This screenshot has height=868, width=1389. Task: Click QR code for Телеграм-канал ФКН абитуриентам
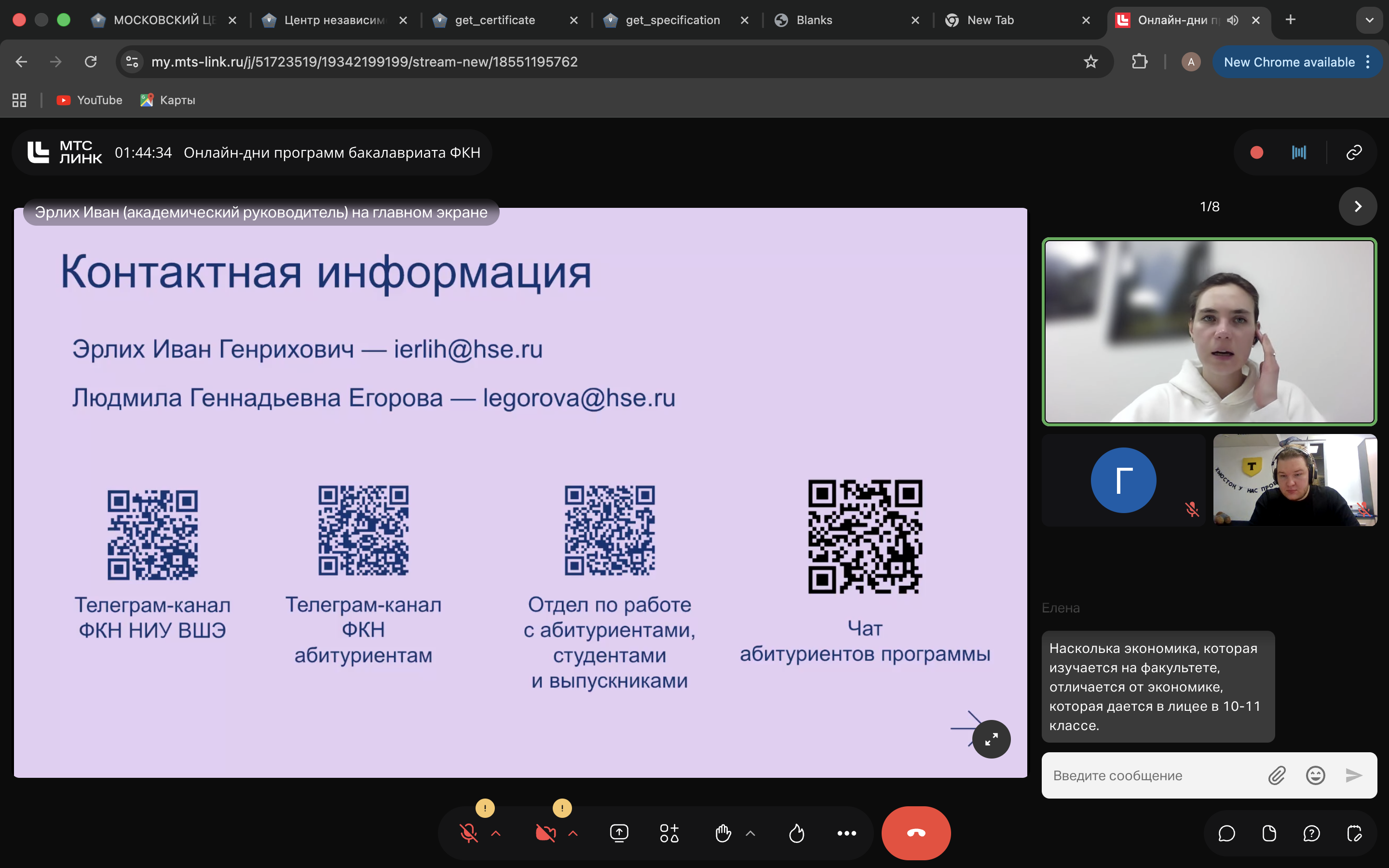(363, 530)
